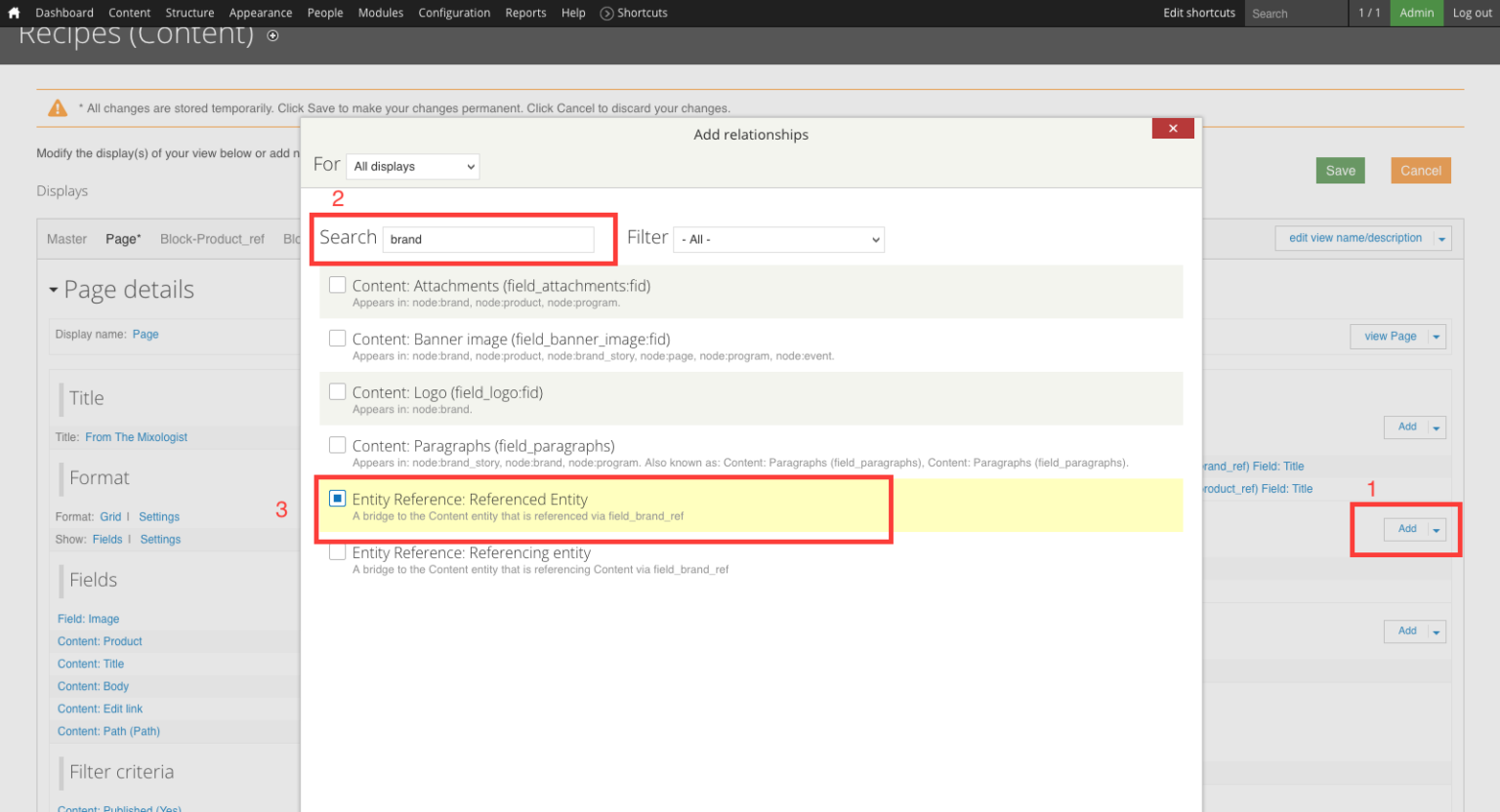Click the Add button beside the relationships list
Viewport: 1500px width, 812px height.
(x=1405, y=528)
